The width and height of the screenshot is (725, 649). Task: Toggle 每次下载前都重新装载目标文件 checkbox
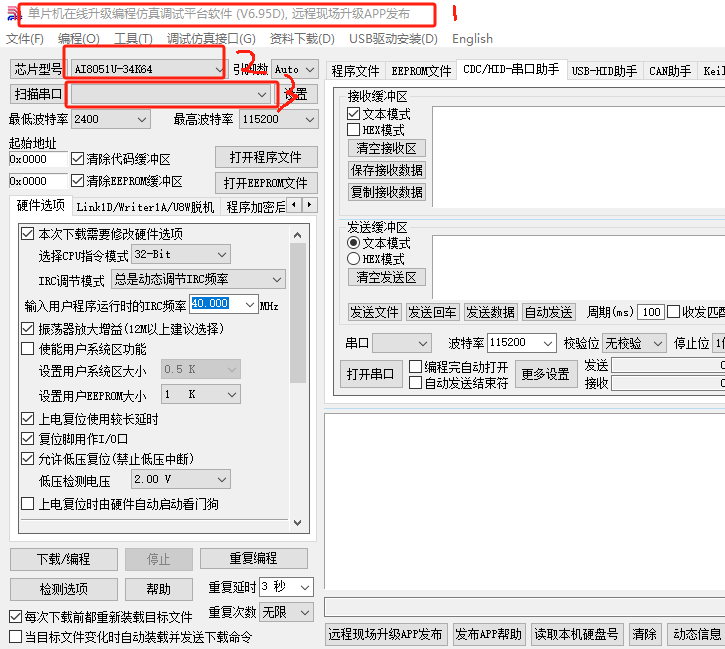coord(15,616)
